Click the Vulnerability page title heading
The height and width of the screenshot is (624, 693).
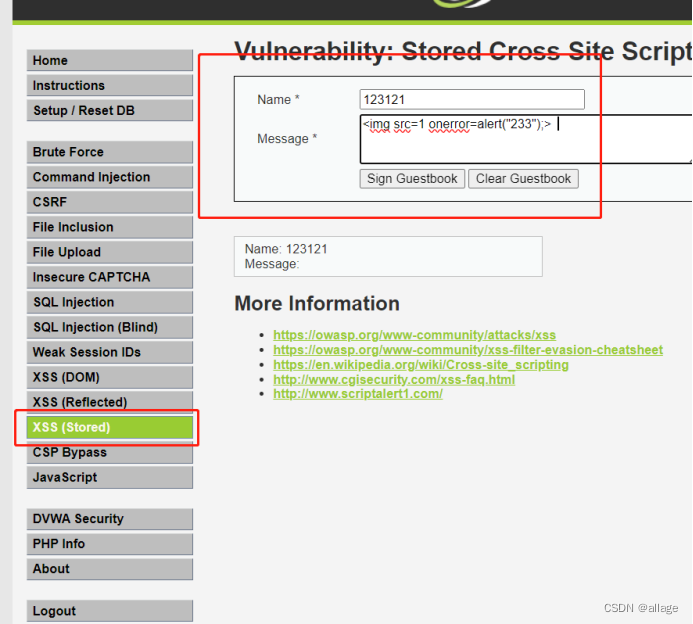pyautogui.click(x=463, y=51)
